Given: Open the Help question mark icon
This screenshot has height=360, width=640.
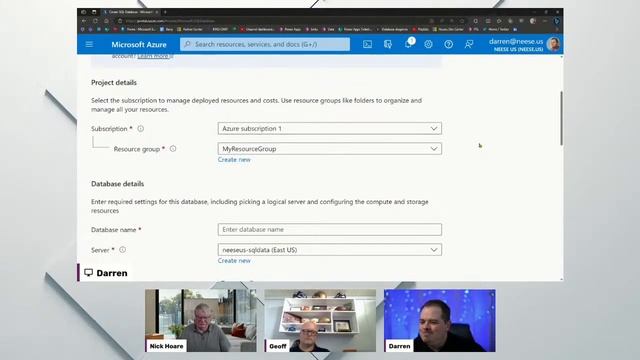Looking at the screenshot, I should point(449,44).
